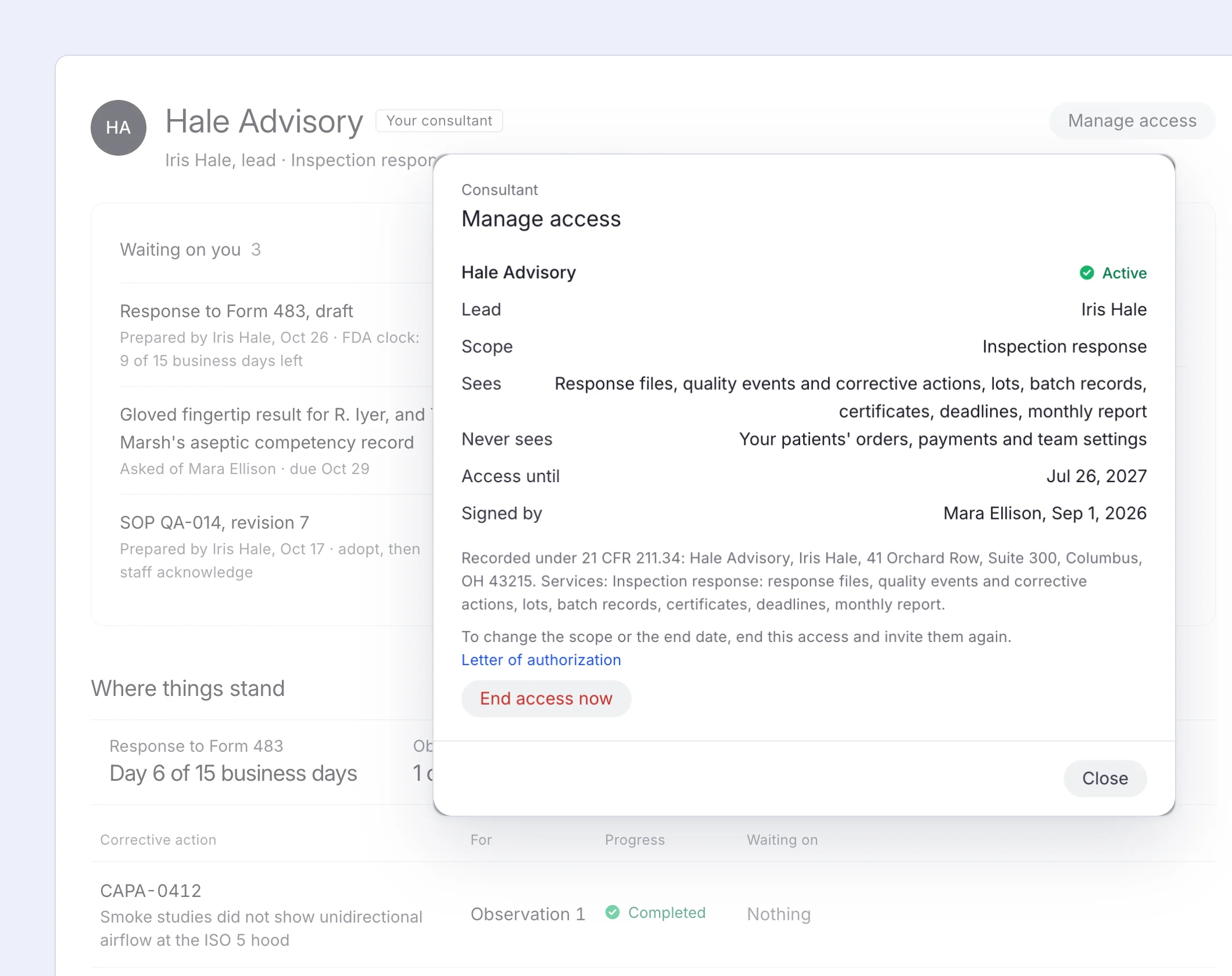Viewport: 1232px width, 976px height.
Task: Select the CAPA-0412 corrective action row
Action: [x=653, y=914]
